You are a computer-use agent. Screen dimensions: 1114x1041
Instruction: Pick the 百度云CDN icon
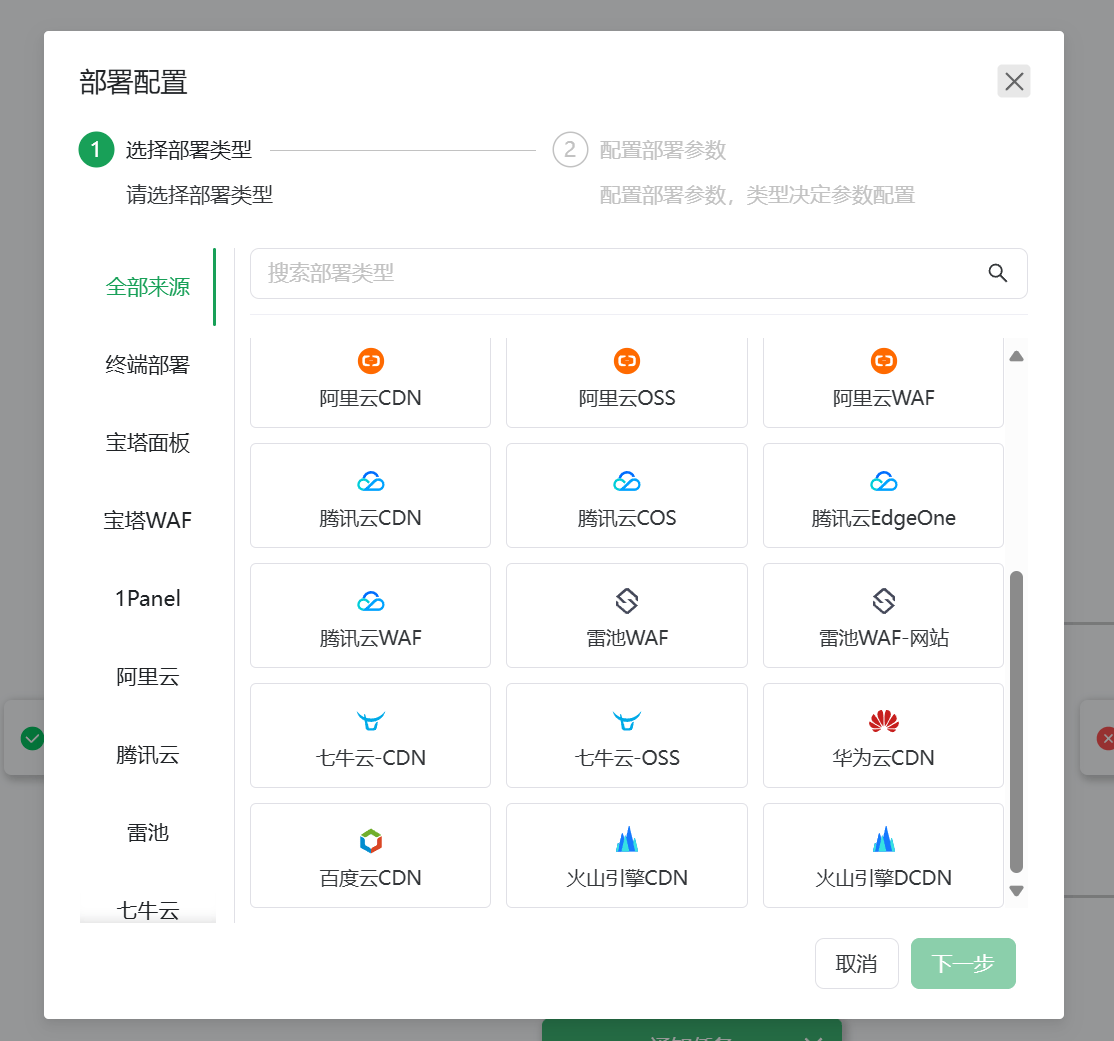click(x=370, y=841)
